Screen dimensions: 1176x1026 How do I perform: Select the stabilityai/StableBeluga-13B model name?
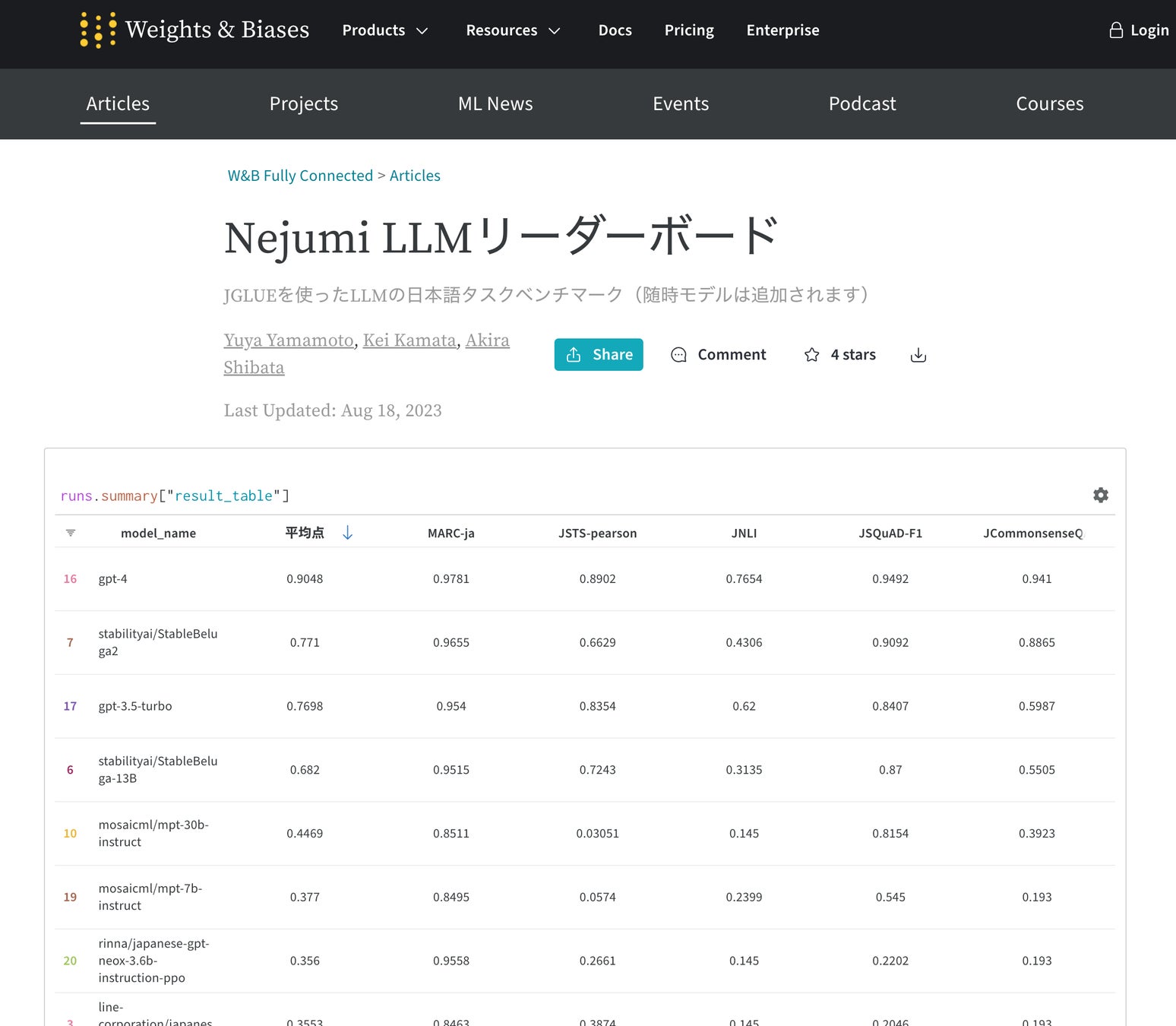point(158,770)
